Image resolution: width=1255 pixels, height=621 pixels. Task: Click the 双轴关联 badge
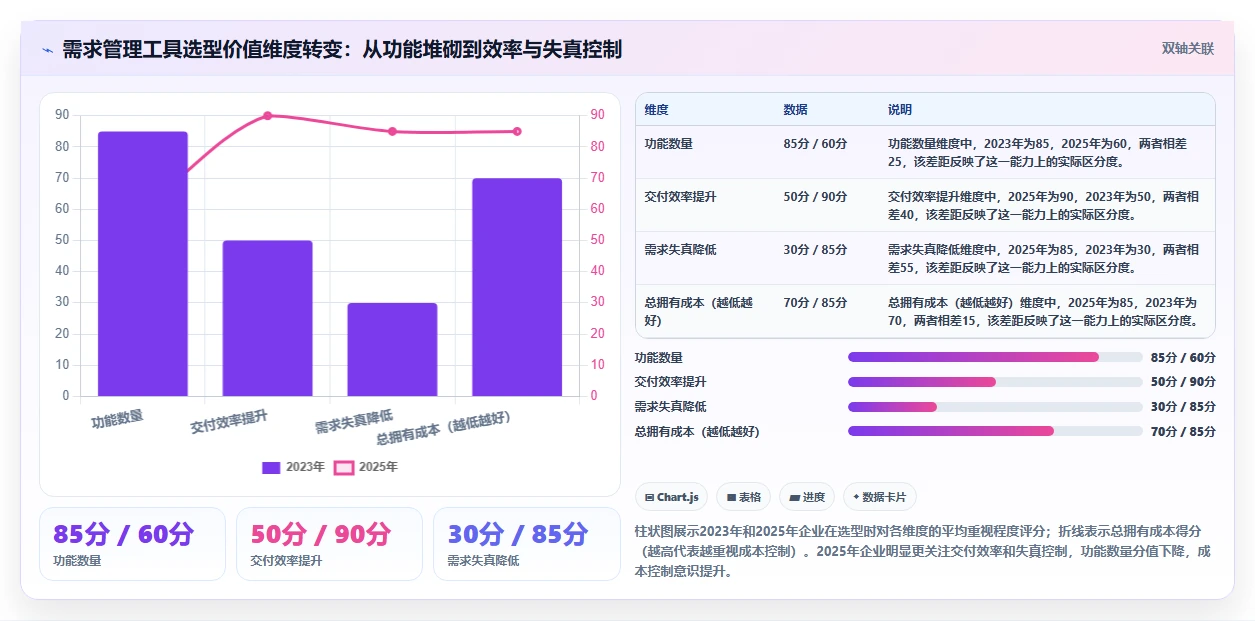click(1187, 48)
